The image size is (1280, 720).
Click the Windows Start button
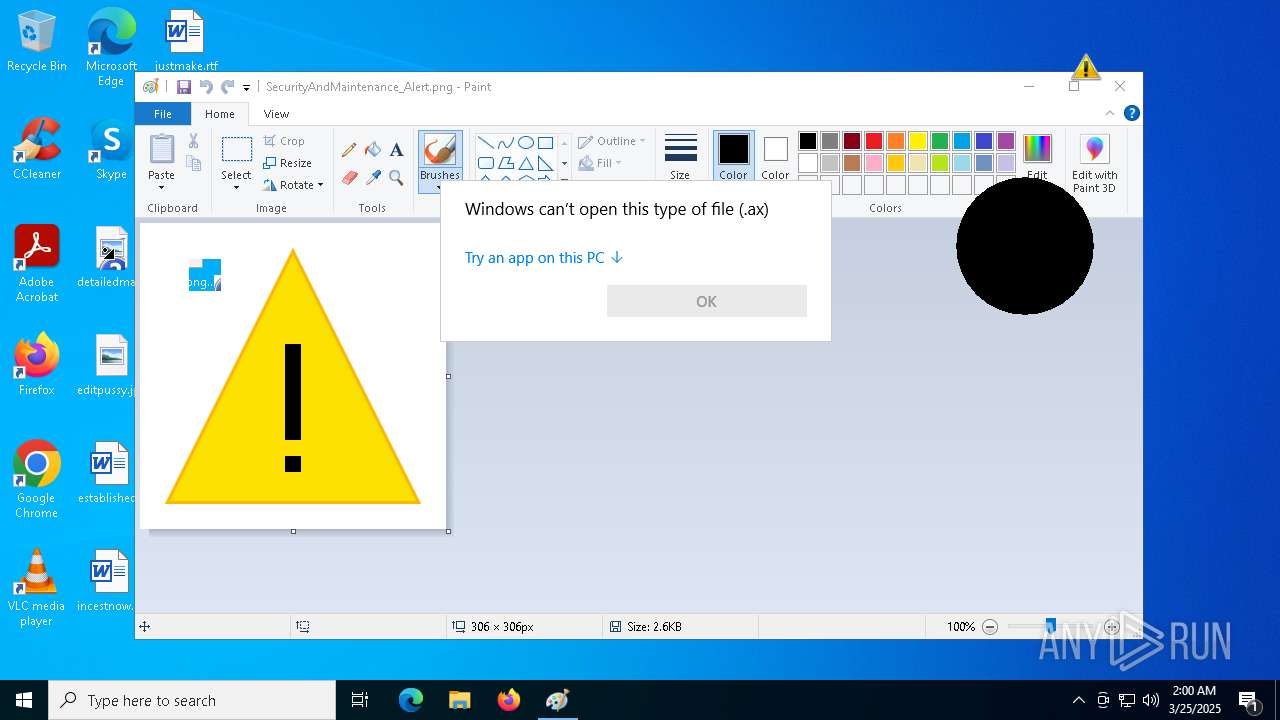(24, 700)
